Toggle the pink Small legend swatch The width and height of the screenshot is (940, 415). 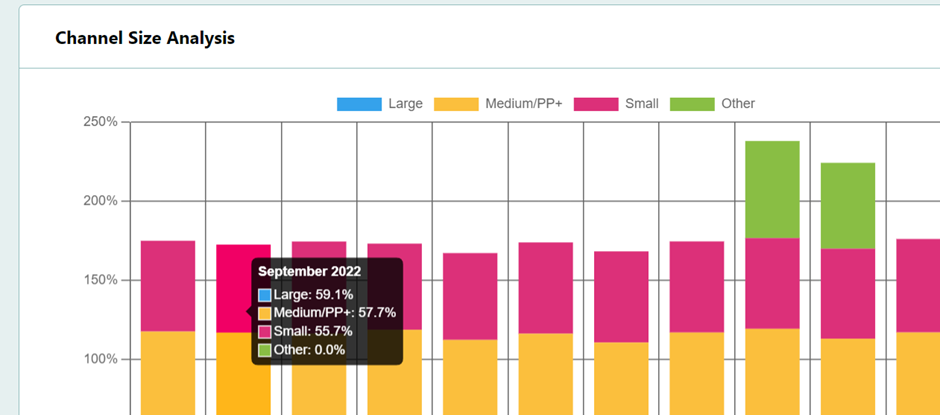tap(596, 104)
